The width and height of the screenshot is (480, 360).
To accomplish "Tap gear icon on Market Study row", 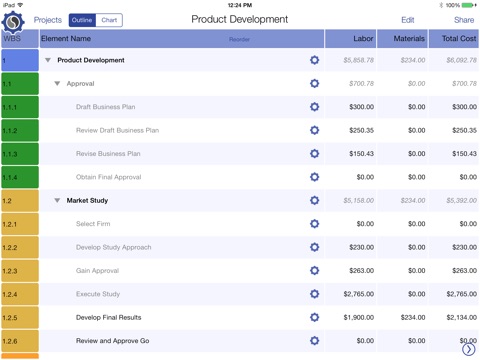I will tap(314, 200).
